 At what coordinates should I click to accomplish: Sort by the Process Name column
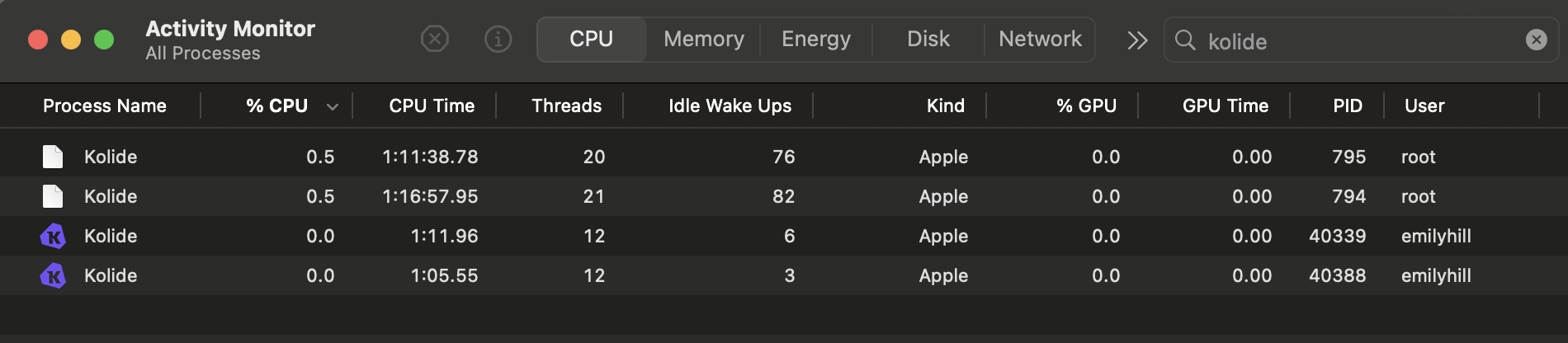click(105, 106)
